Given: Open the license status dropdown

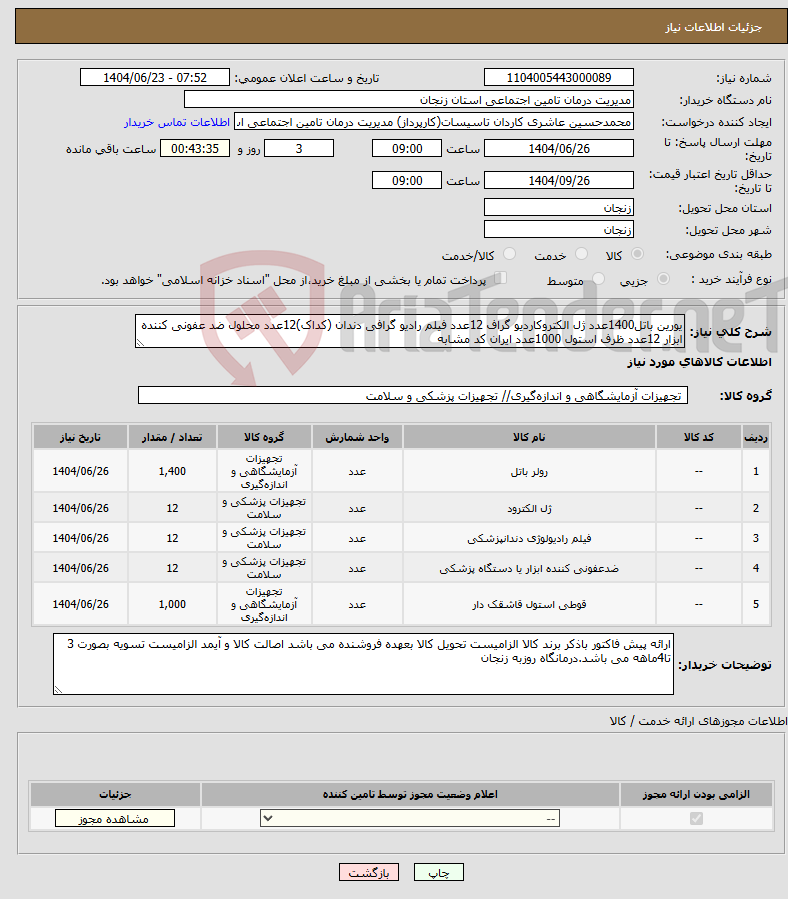Looking at the screenshot, I should (410, 819).
